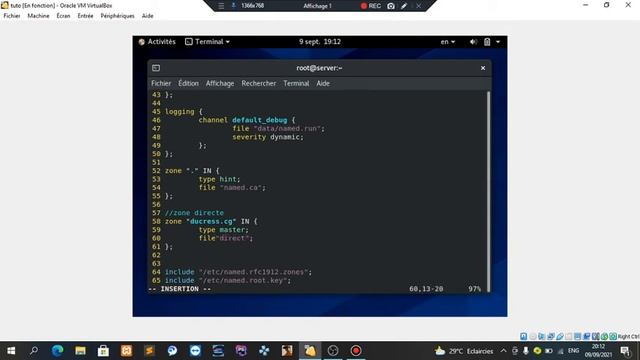640x360 pixels.
Task: Click 'type master;' on line 59
Action: (223, 230)
